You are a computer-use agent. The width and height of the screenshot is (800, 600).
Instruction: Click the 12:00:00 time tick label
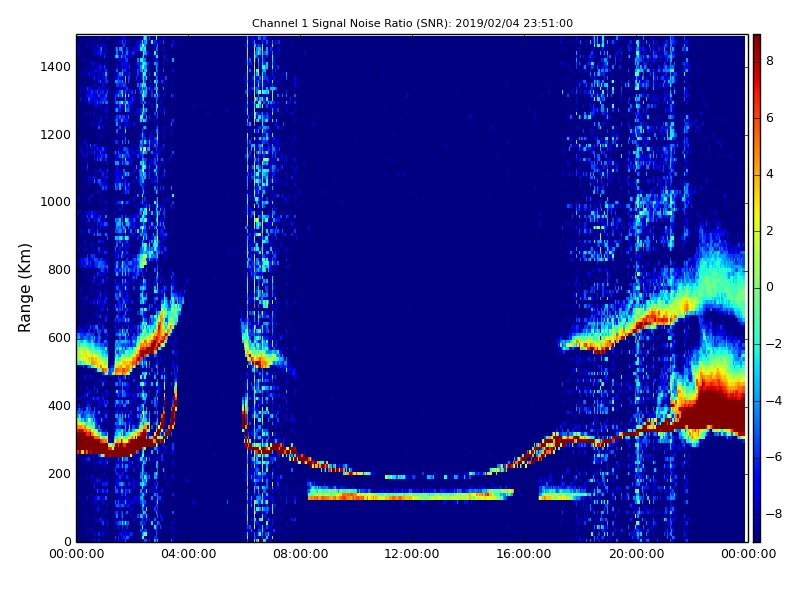coord(412,554)
